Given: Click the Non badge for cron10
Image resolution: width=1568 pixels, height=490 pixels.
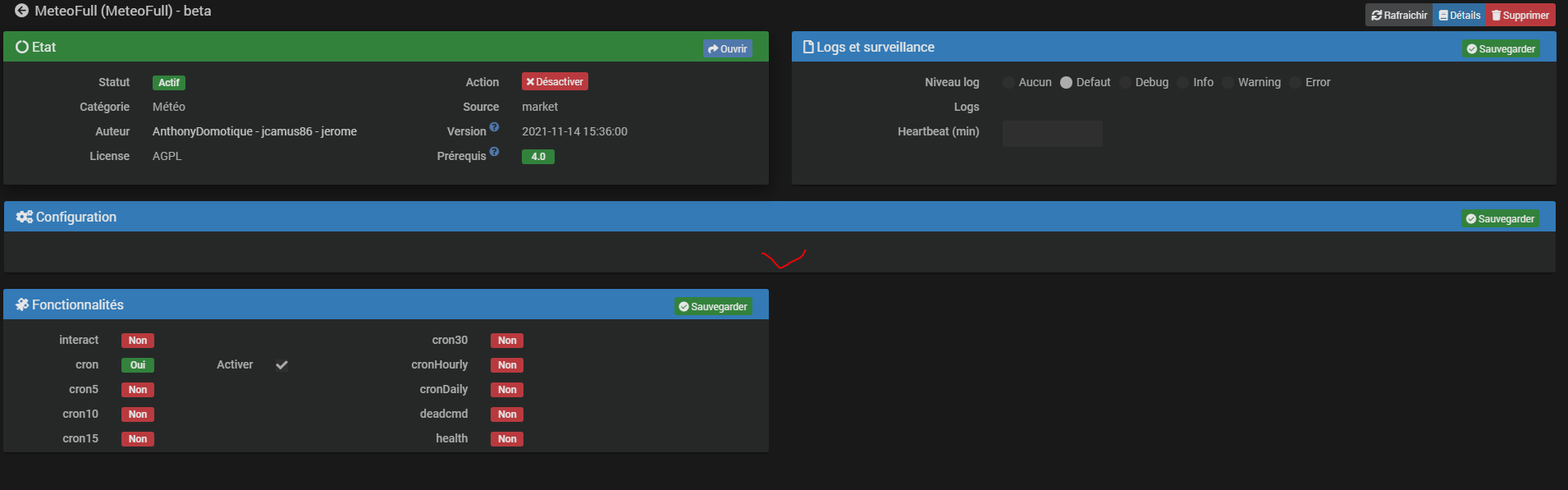Looking at the screenshot, I should [138, 414].
